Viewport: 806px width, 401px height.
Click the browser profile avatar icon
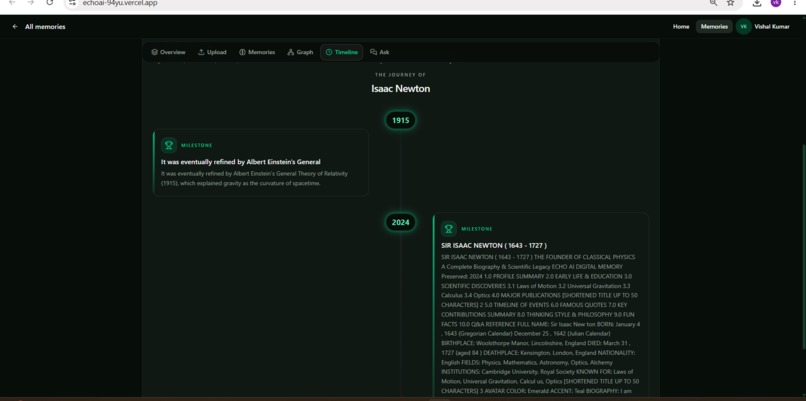tap(776, 3)
